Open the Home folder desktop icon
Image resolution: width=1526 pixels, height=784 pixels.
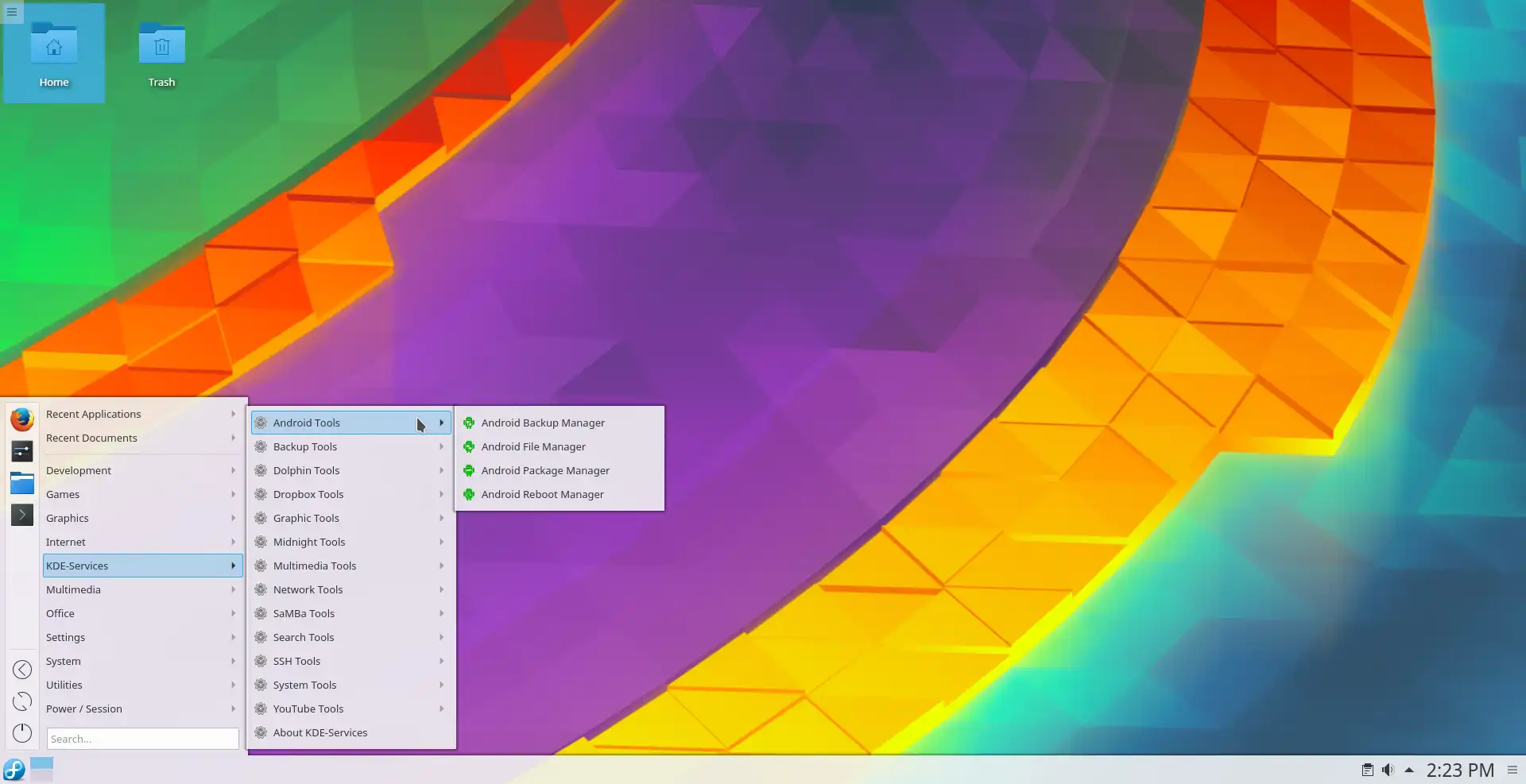tap(54, 53)
